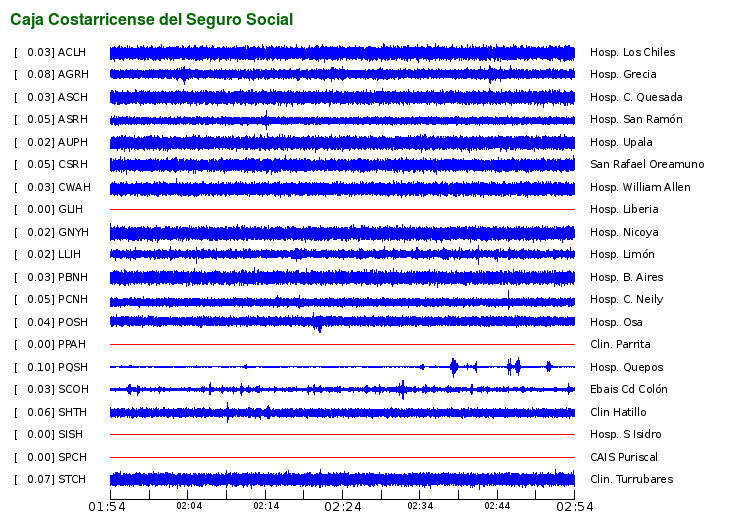
Task: Click the Clin. Turrubares name
Action: tap(631, 479)
